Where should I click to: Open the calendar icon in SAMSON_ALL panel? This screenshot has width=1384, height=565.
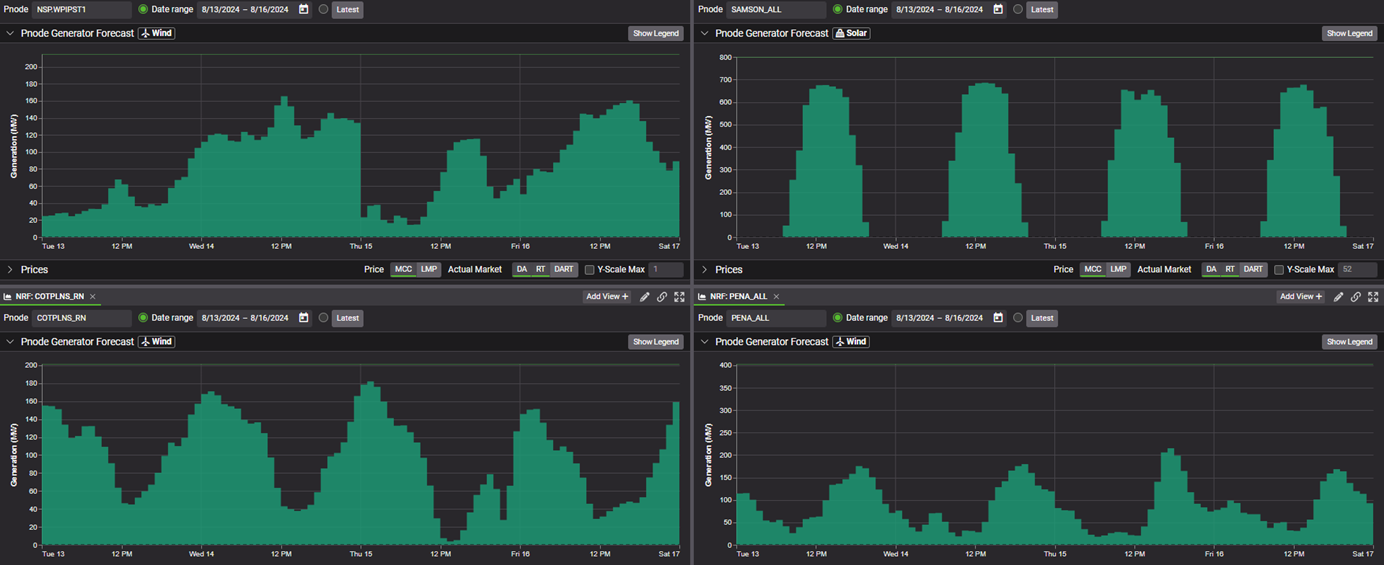[x=998, y=10]
